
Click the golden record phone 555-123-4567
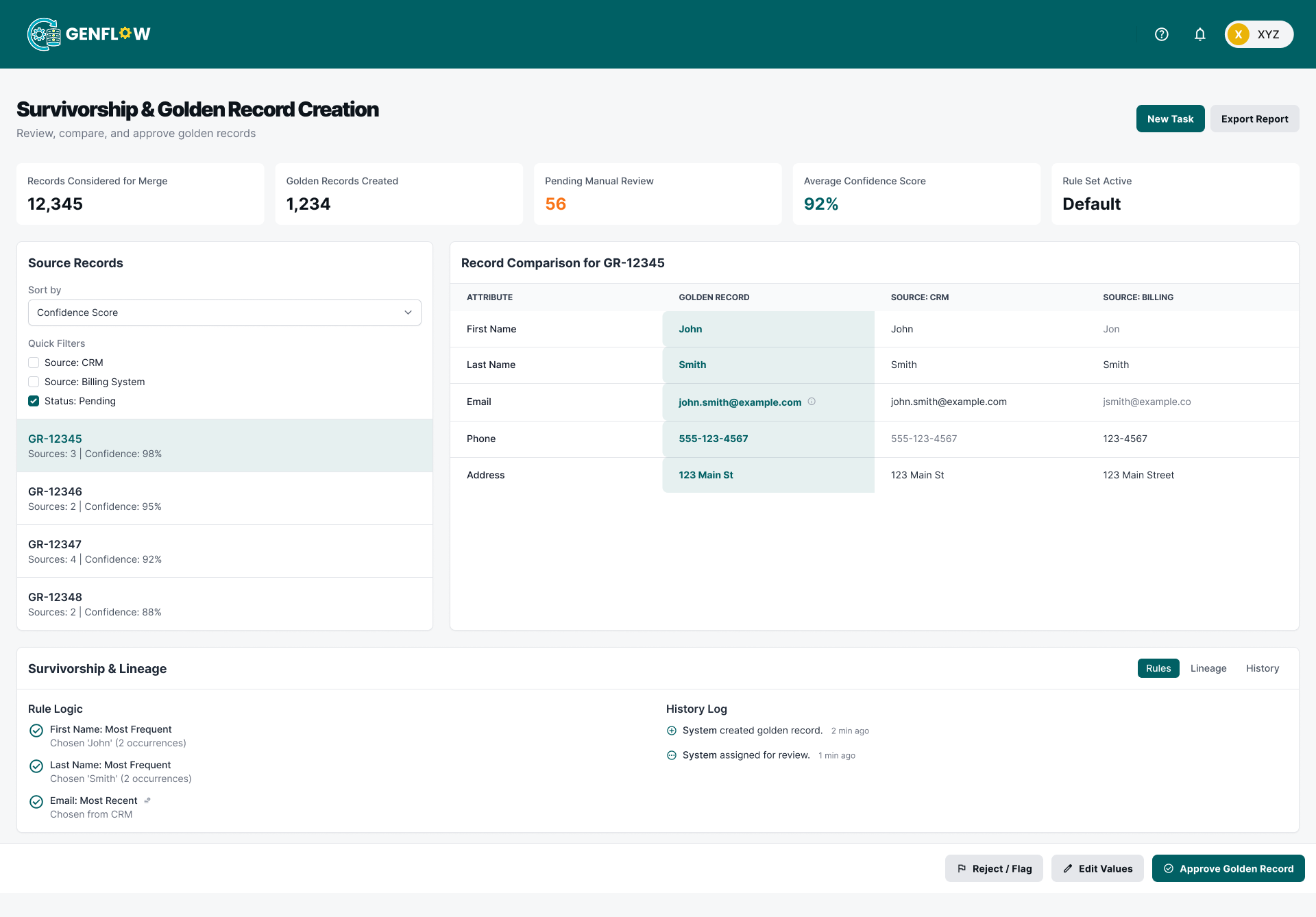[714, 439]
